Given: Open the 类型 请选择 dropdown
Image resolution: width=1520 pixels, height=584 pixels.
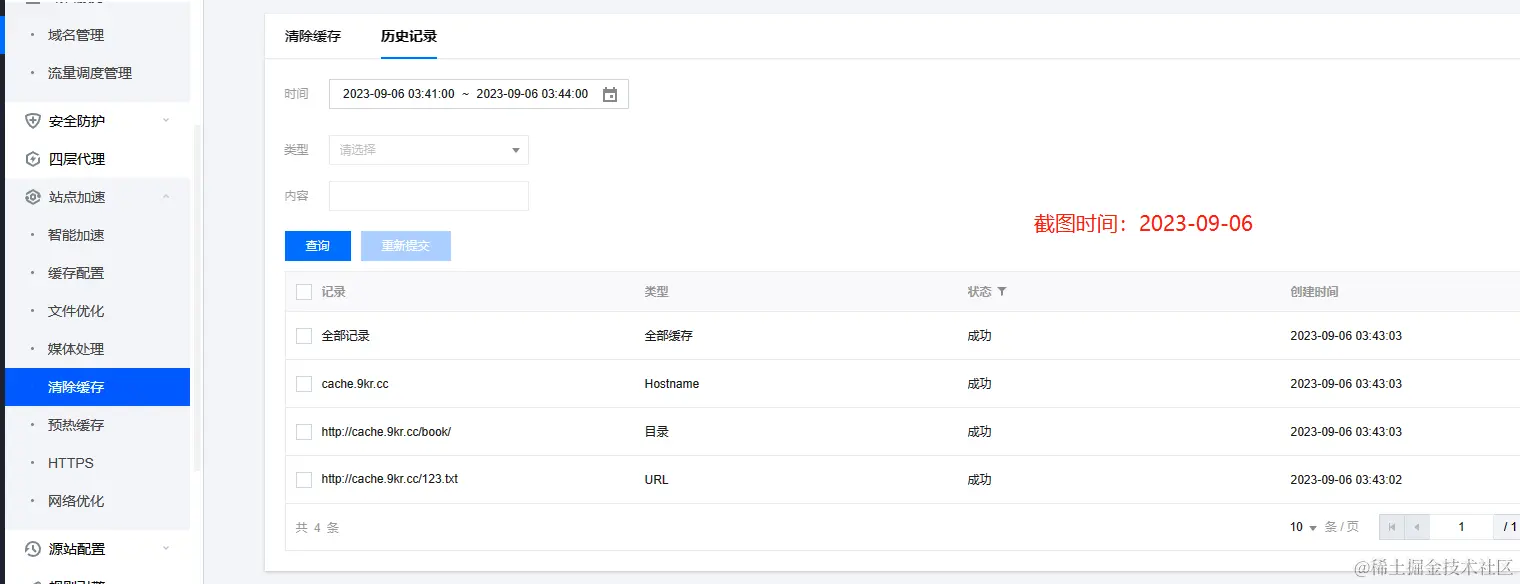Looking at the screenshot, I should click(428, 150).
